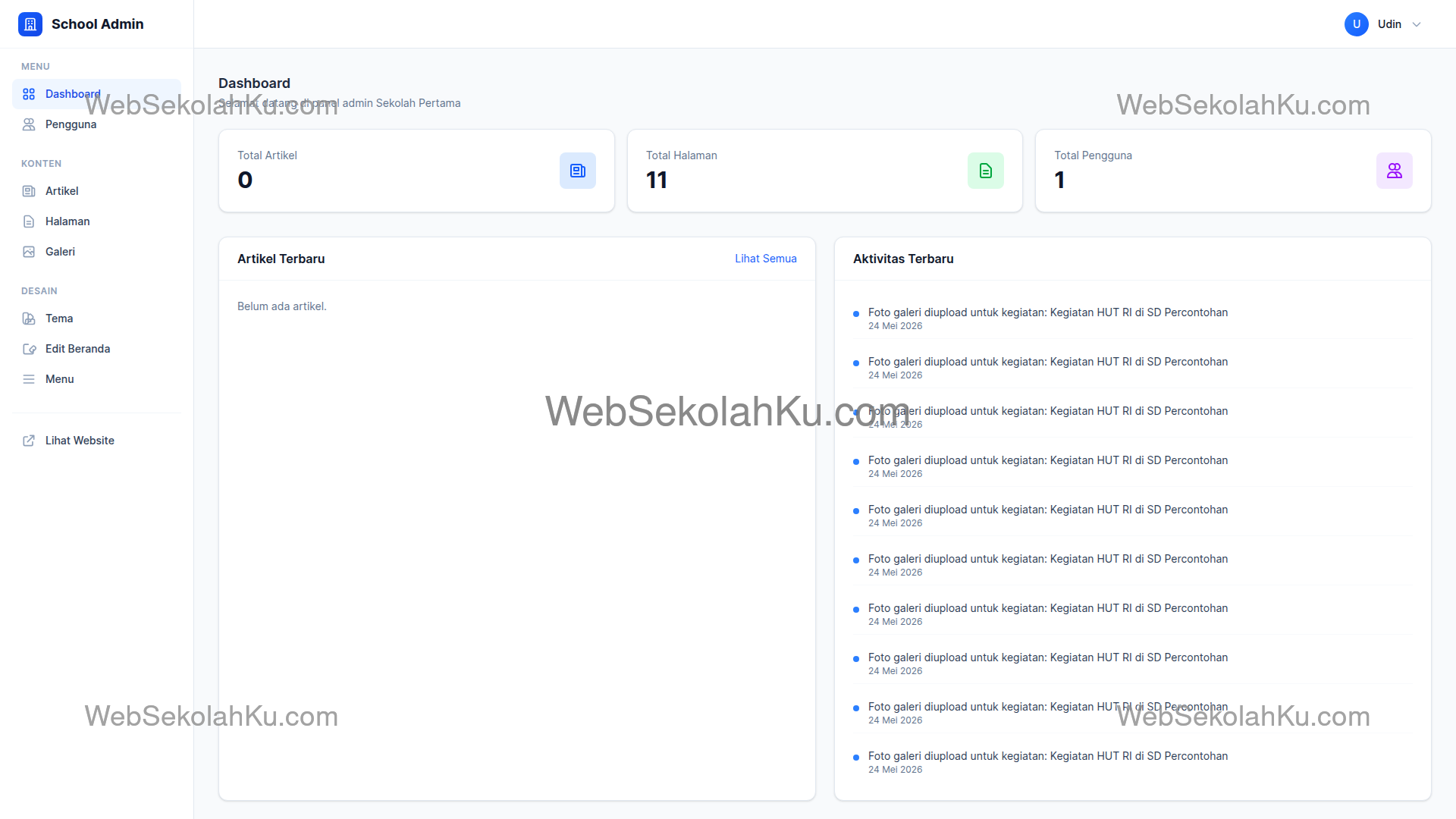
Task: Click the Lihat Website external link icon
Action: pos(29,441)
